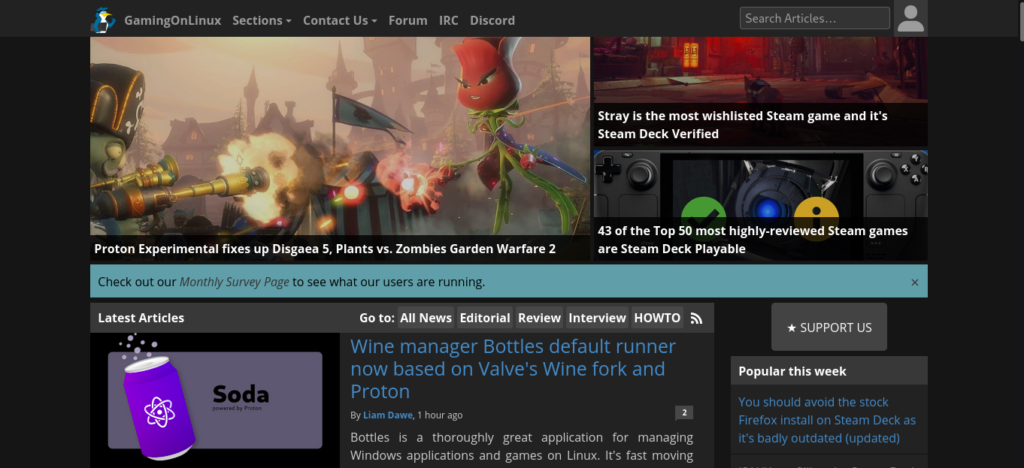The height and width of the screenshot is (468, 1024).
Task: Click the Popular this week heading
Action: click(792, 371)
